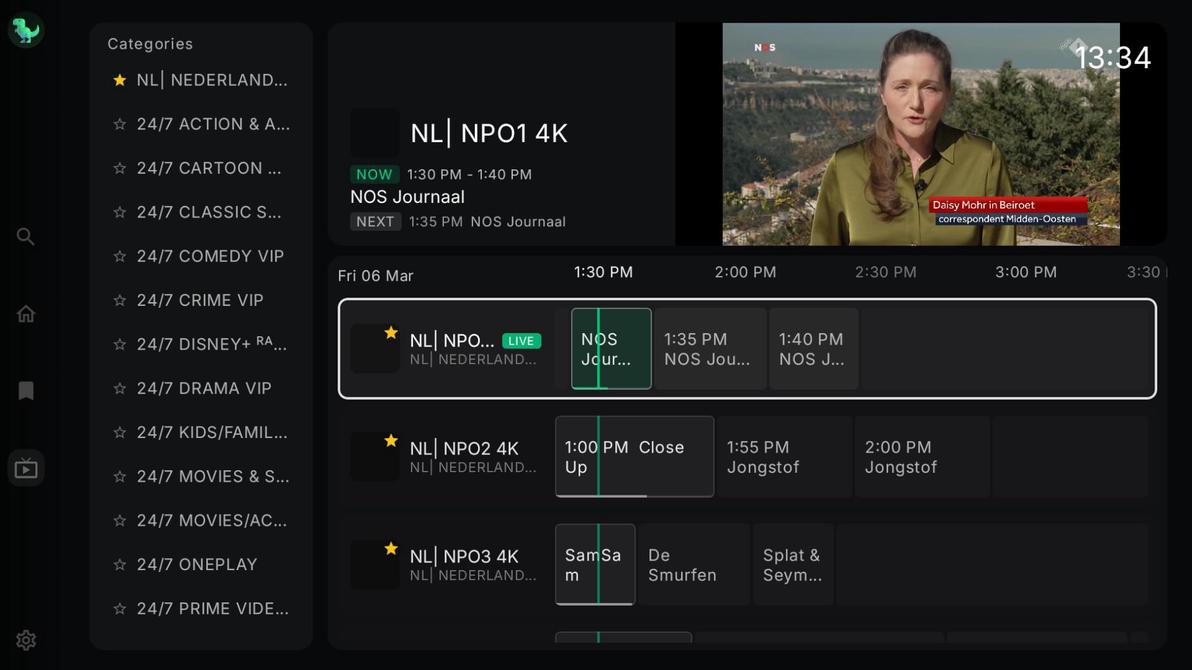This screenshot has height=670, width=1192.
Task: Open De Smurfen program on NPO3
Action: (x=693, y=565)
